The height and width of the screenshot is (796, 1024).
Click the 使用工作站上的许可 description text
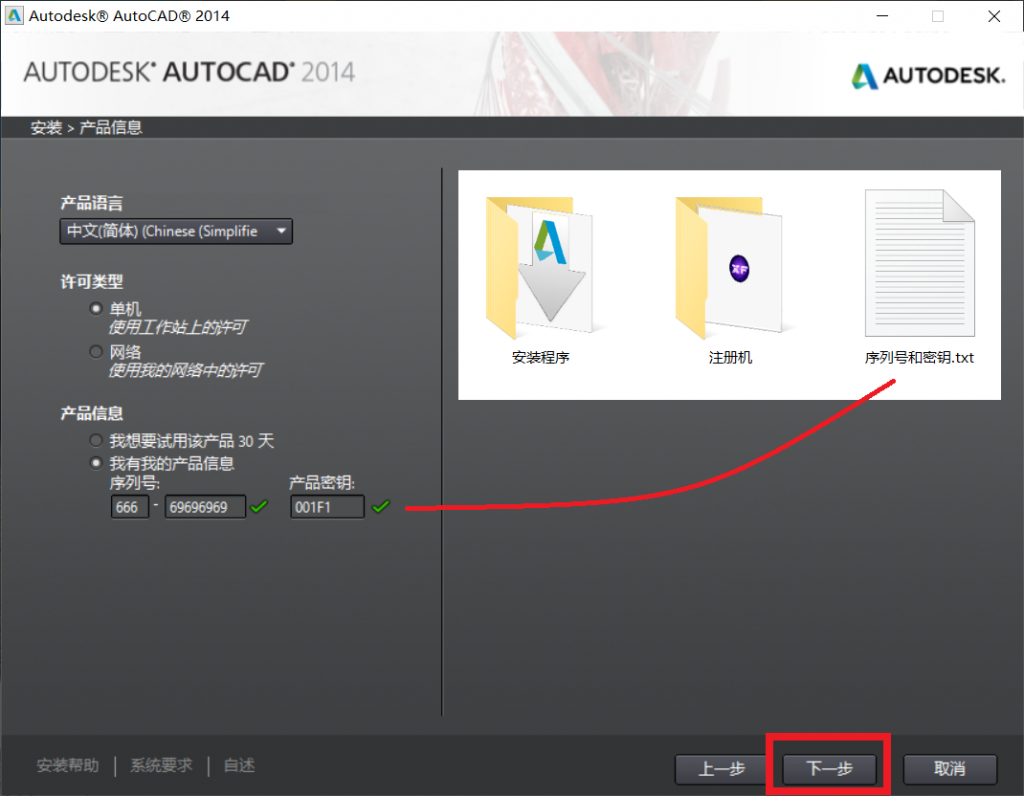coord(178,327)
